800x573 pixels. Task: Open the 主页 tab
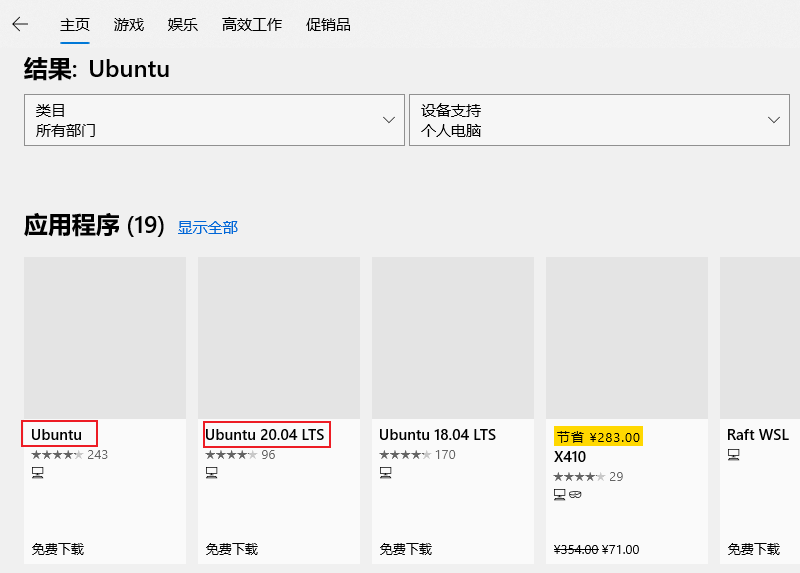pyautogui.click(x=74, y=24)
